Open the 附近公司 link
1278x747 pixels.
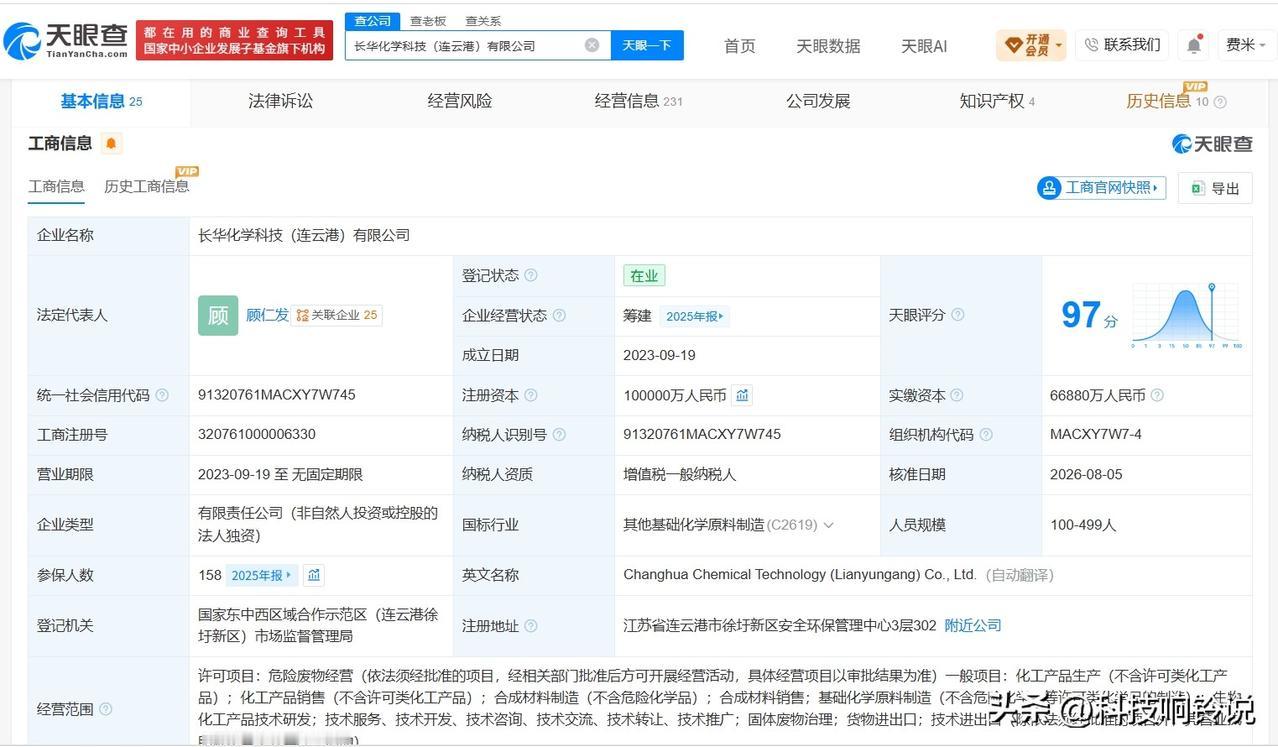[973, 626]
